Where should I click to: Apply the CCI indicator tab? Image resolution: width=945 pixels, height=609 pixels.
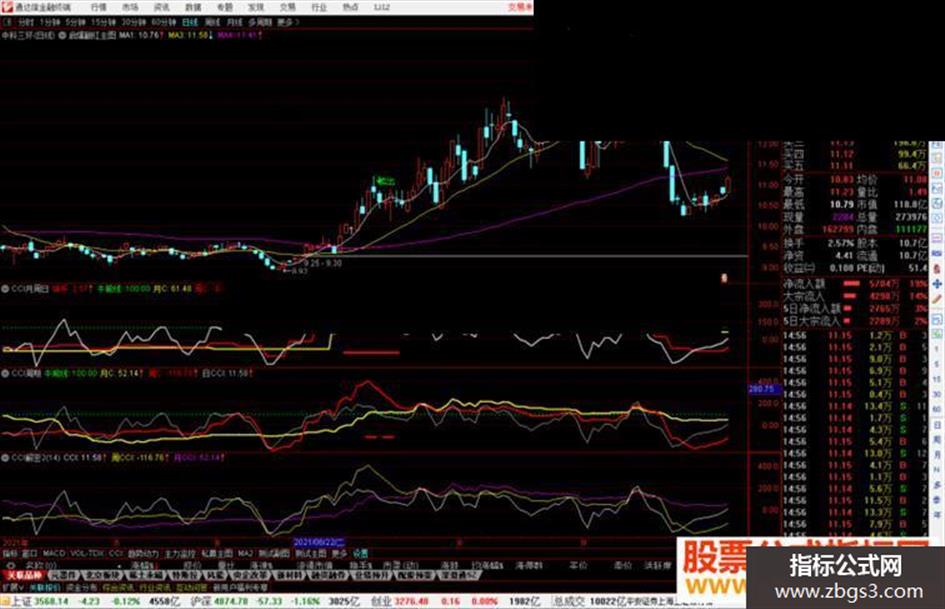pos(116,553)
